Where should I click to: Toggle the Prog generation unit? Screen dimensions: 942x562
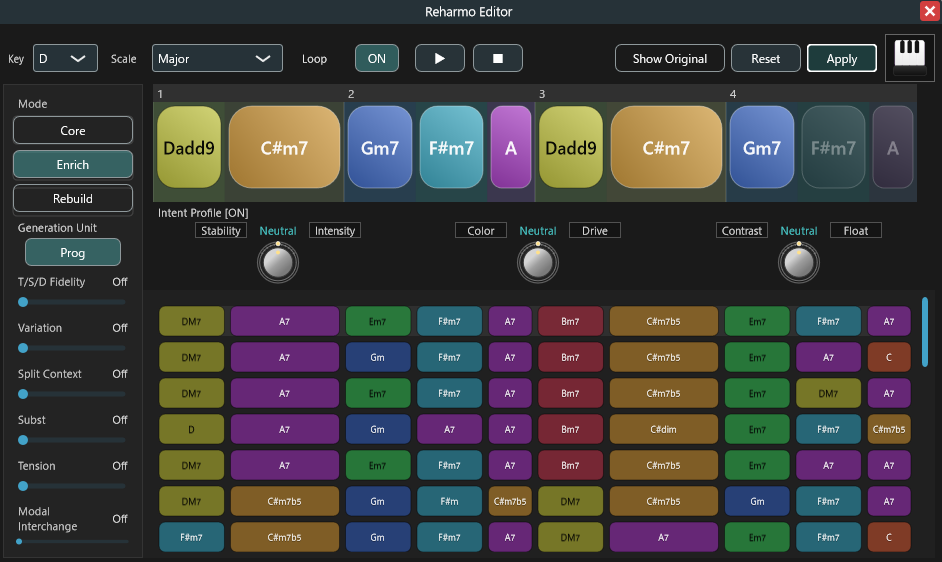coord(72,253)
